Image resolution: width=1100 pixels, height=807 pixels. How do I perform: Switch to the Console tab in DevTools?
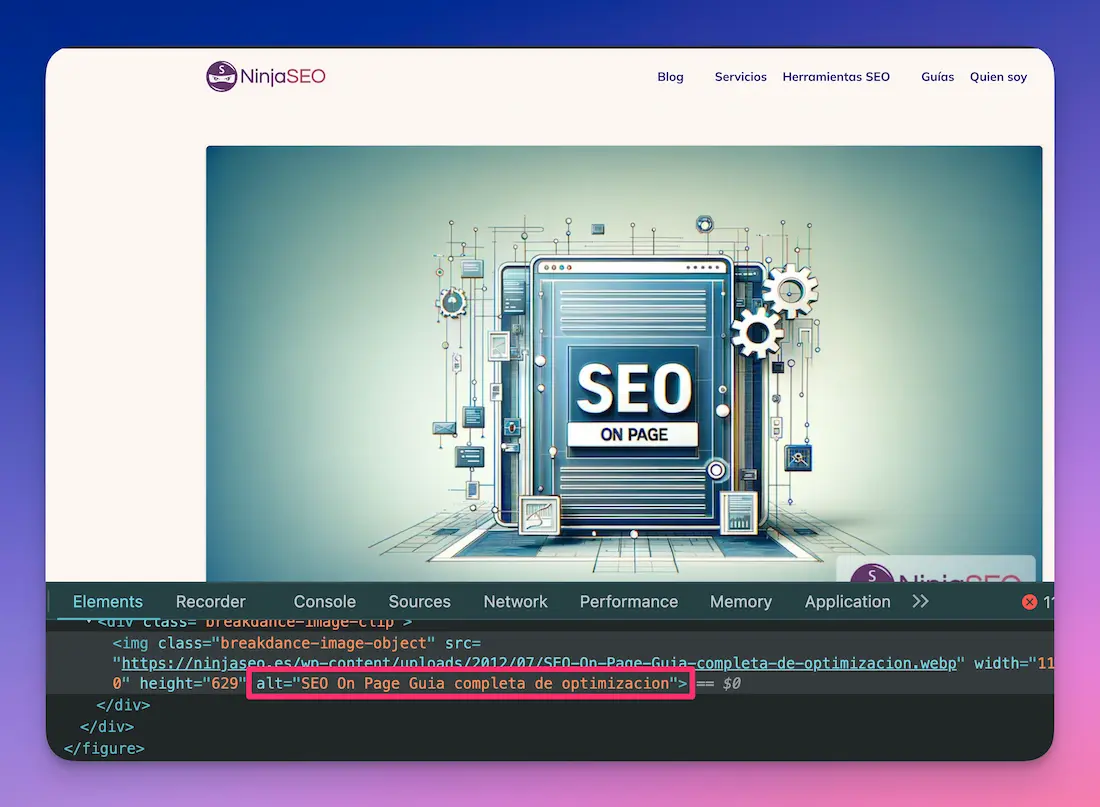tap(324, 601)
